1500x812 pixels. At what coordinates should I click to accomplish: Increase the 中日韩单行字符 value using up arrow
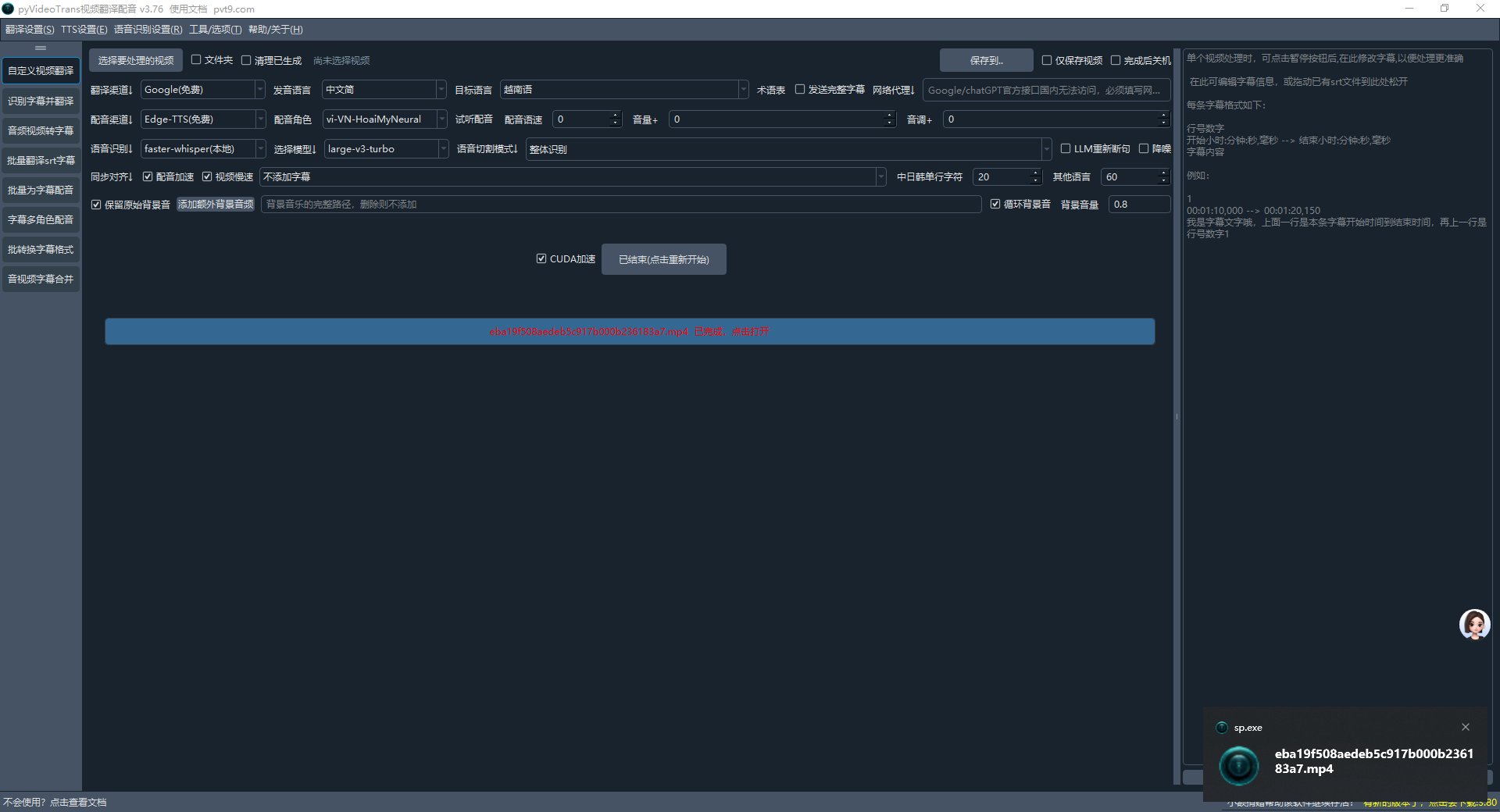click(1036, 173)
